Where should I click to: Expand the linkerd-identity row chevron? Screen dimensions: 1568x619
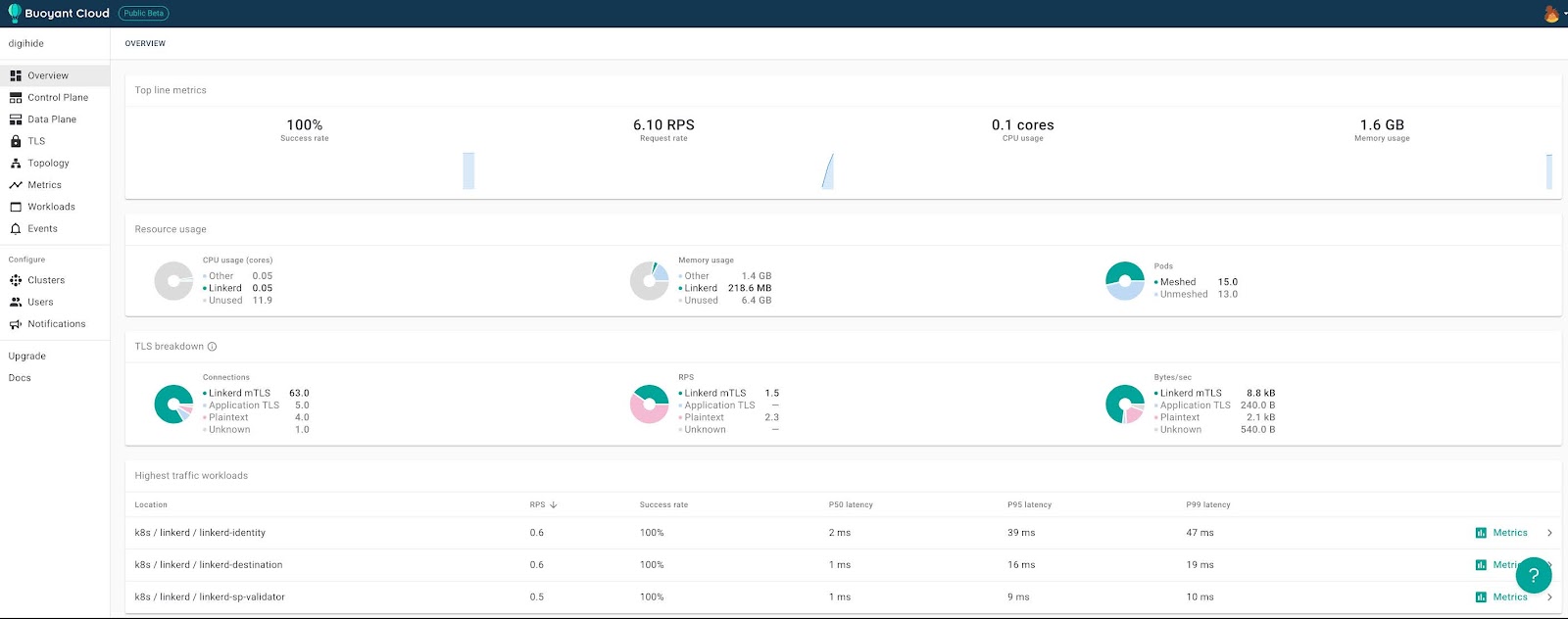coord(1549,533)
